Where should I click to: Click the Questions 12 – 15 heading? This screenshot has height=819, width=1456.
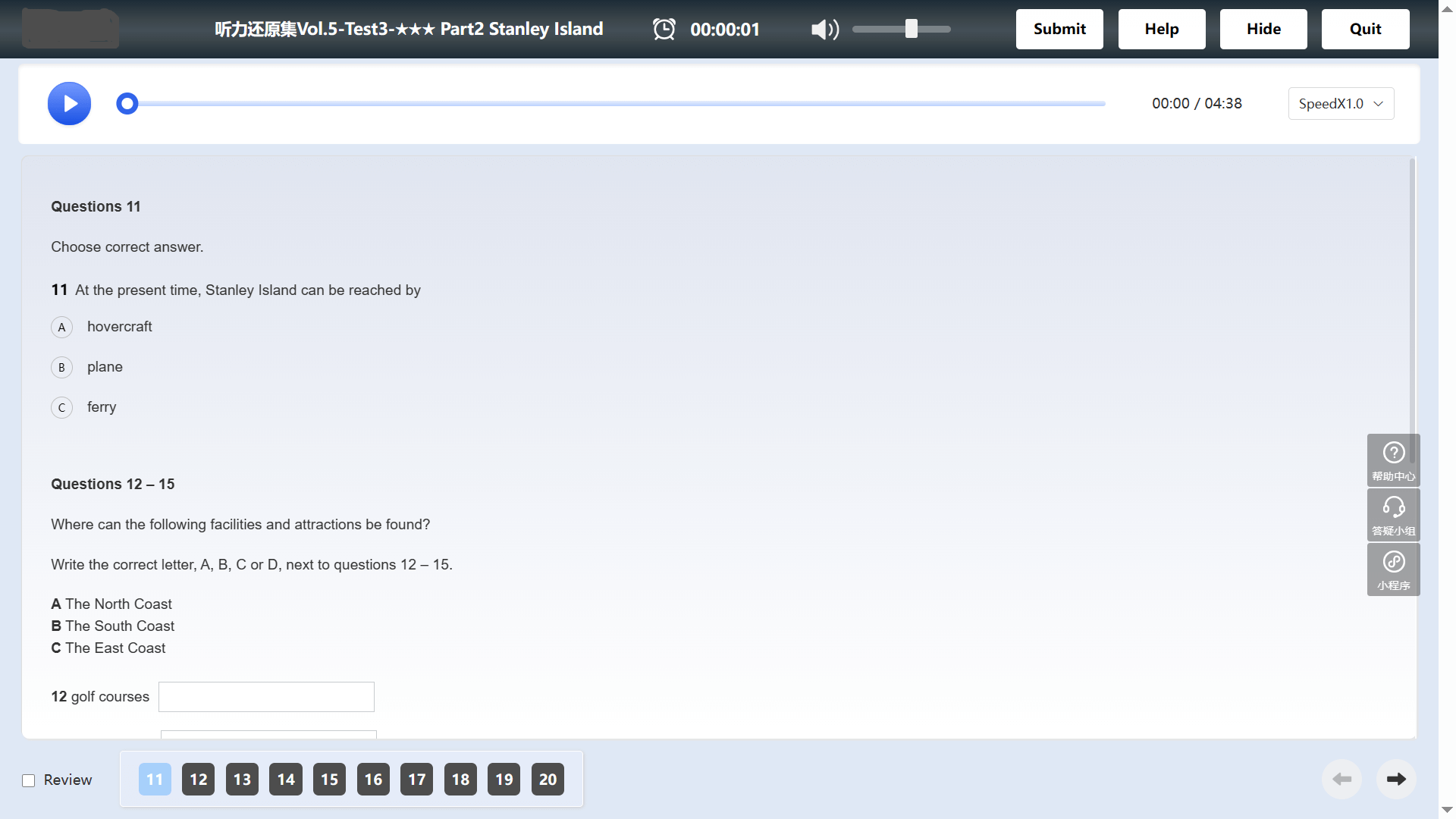tap(113, 484)
